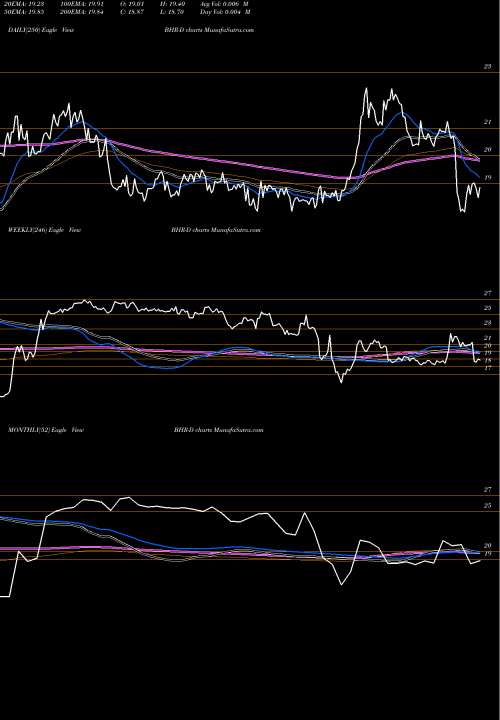Viewport: 500px width, 720px height.
Task: Click the 21 price label on daily chart
Action: [x=487, y=122]
